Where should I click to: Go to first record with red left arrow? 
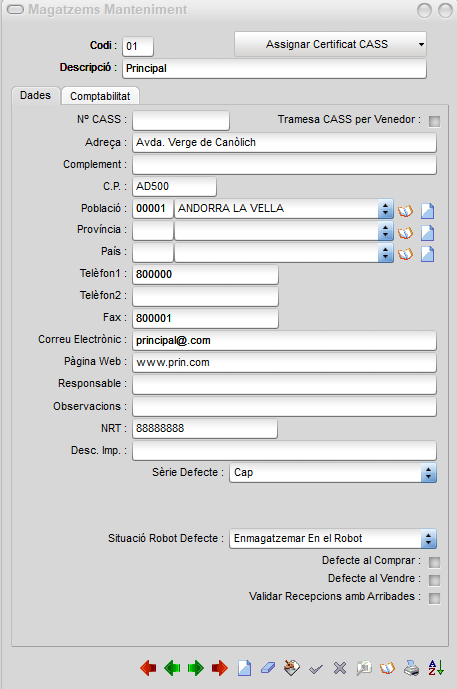click(x=149, y=668)
